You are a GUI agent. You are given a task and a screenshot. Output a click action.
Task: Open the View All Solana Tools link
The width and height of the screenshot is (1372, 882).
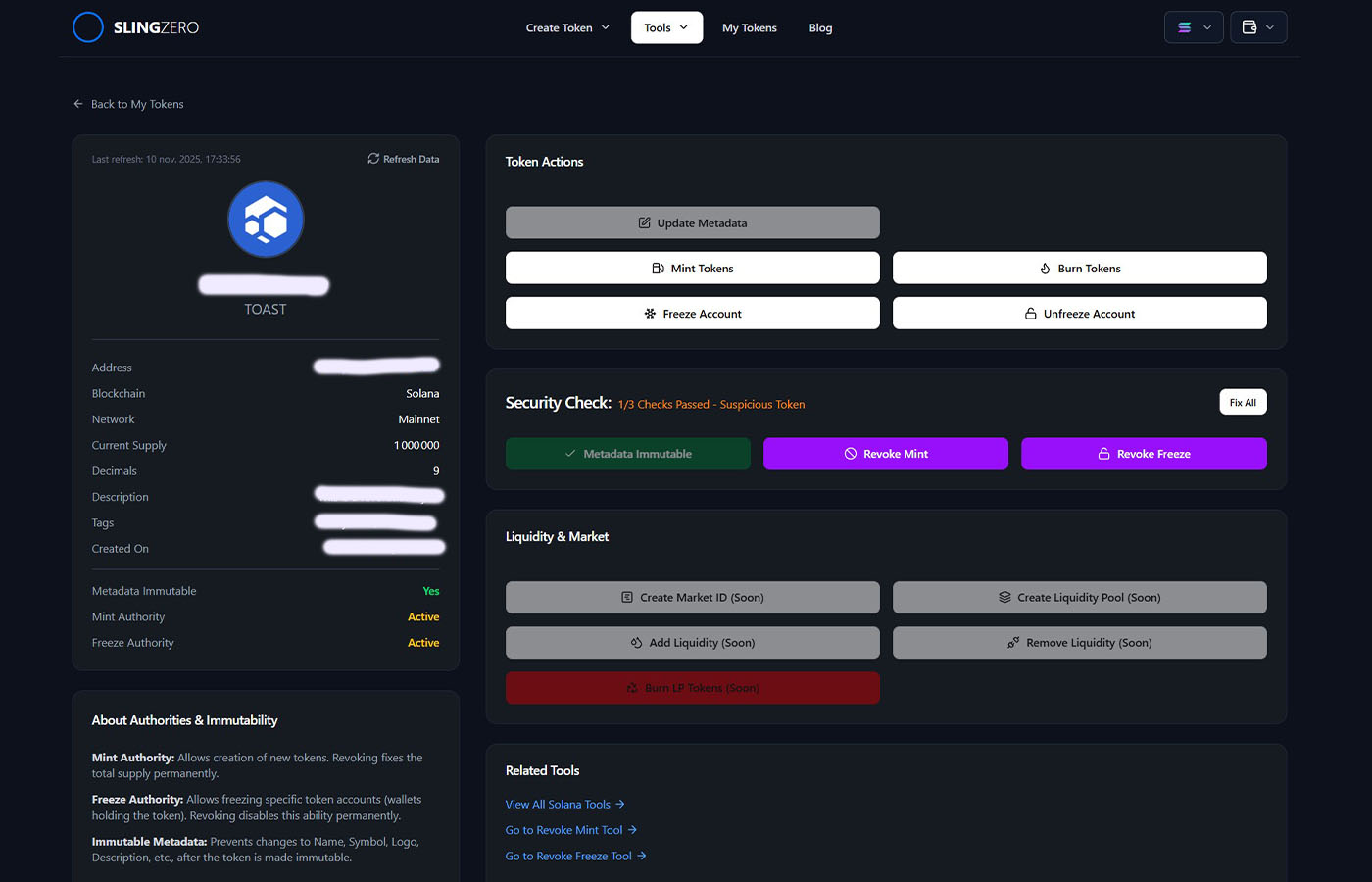click(560, 804)
